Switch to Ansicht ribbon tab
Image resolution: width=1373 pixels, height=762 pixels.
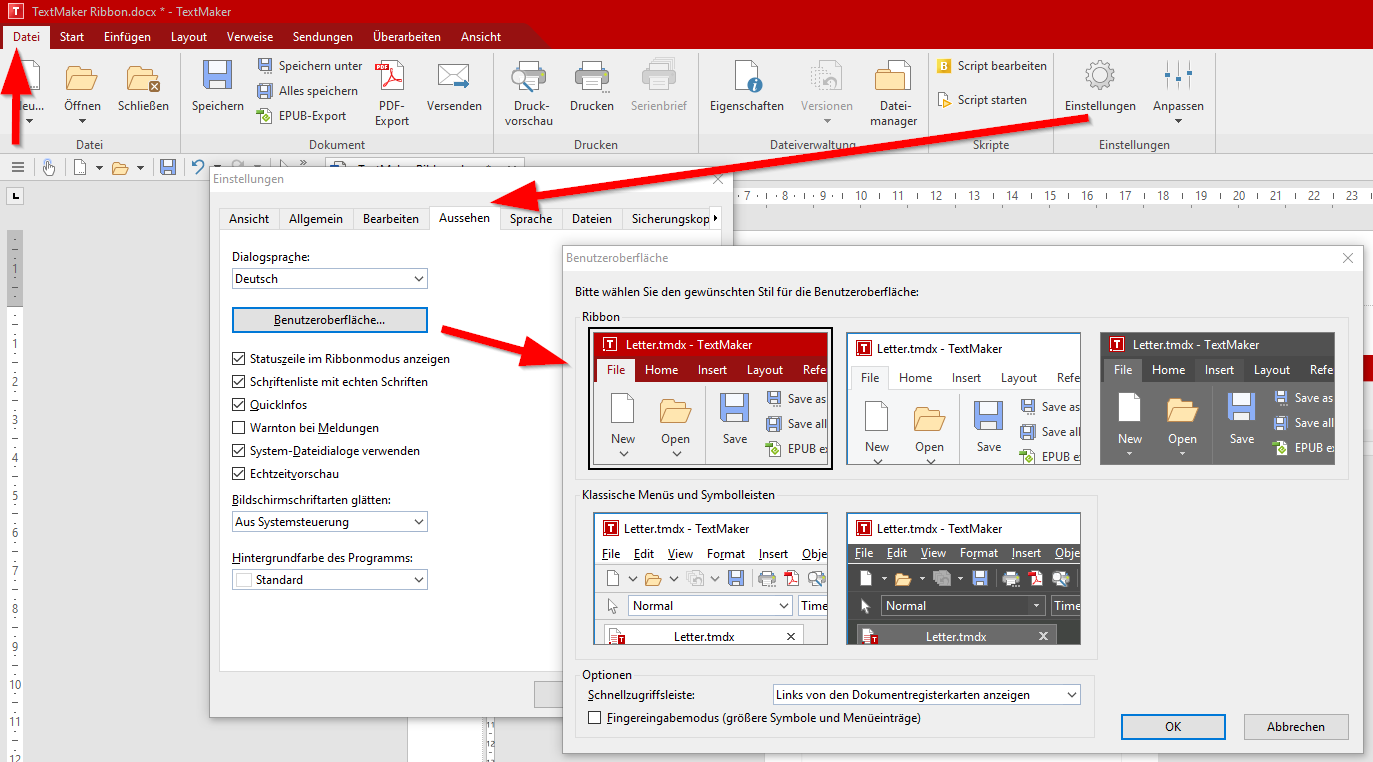481,37
